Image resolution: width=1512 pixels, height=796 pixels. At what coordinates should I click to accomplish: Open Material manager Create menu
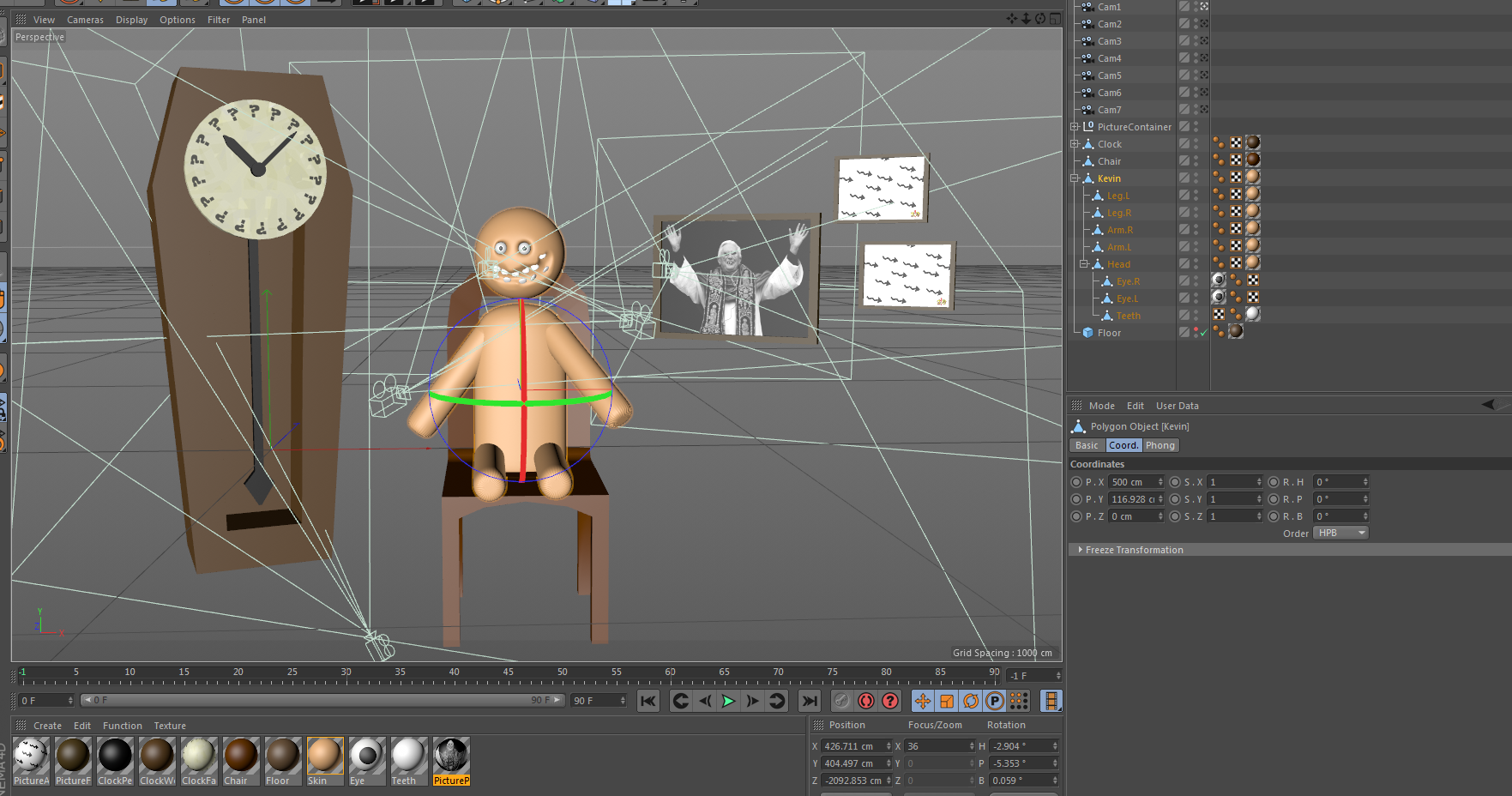click(47, 726)
